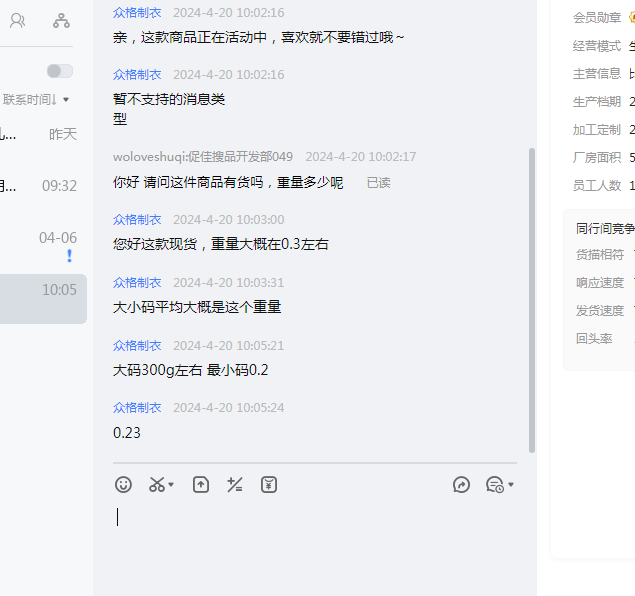Open the calculator plus-minus icon
The image size is (635, 596).
click(235, 485)
